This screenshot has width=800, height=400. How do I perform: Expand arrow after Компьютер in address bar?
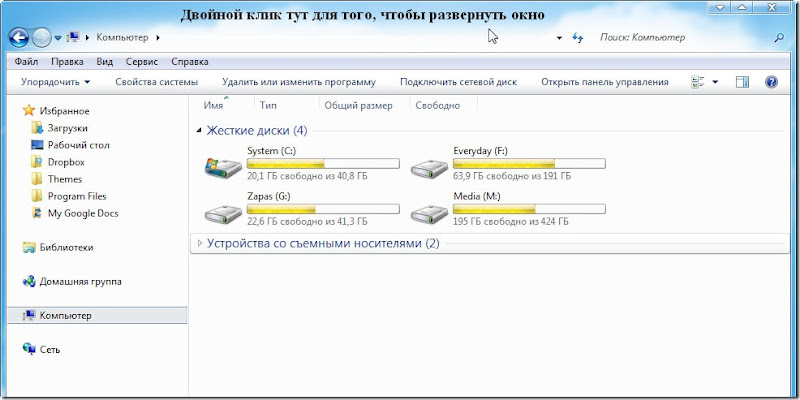point(158,38)
